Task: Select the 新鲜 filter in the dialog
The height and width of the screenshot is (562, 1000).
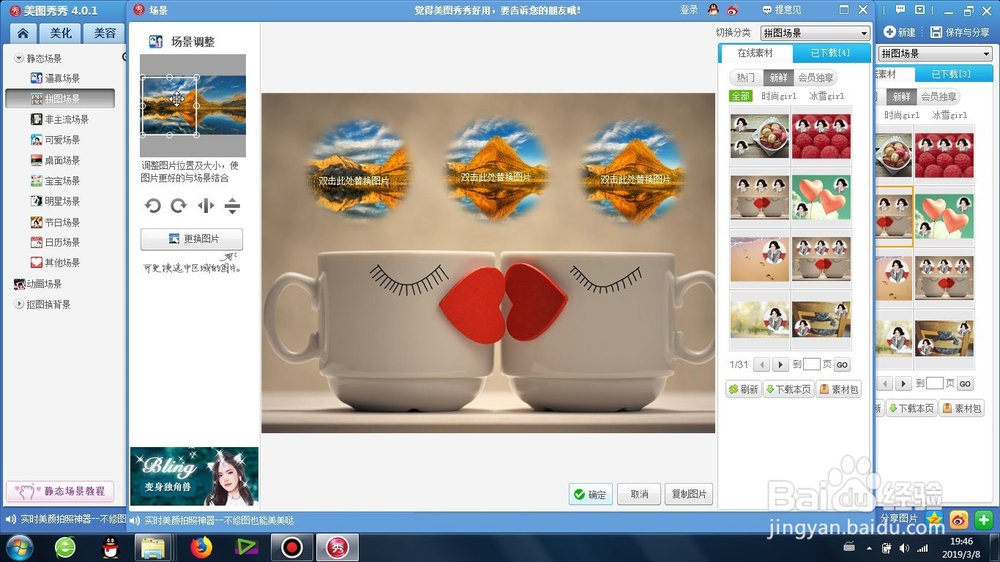Action: coord(779,77)
